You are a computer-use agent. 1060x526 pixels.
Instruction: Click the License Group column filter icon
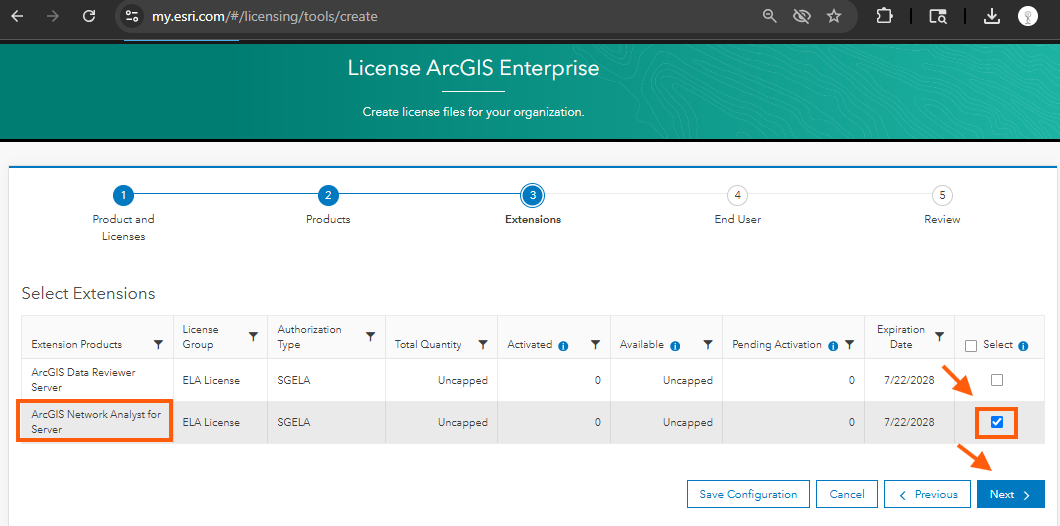(x=253, y=336)
